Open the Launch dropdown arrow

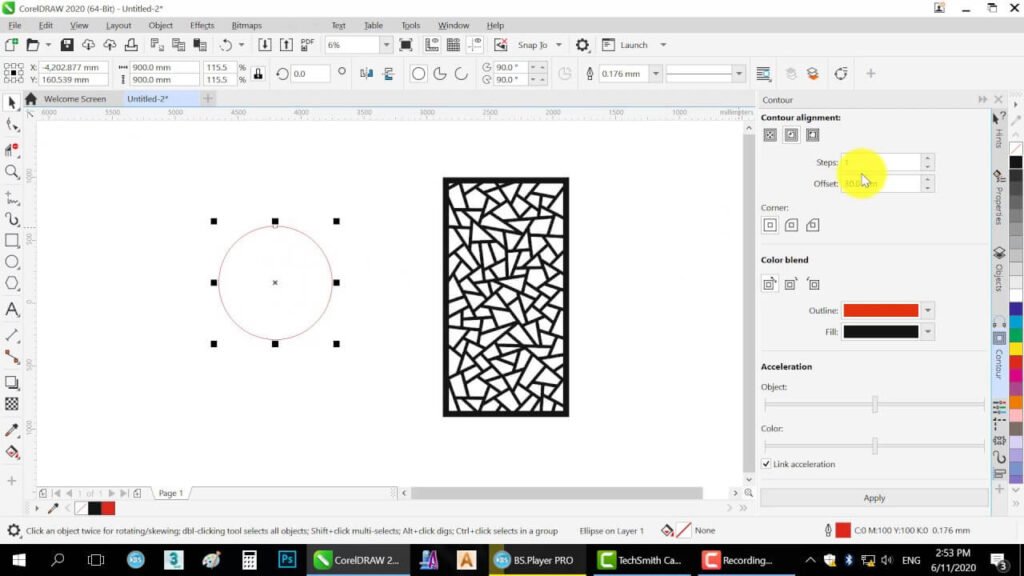[663, 45]
